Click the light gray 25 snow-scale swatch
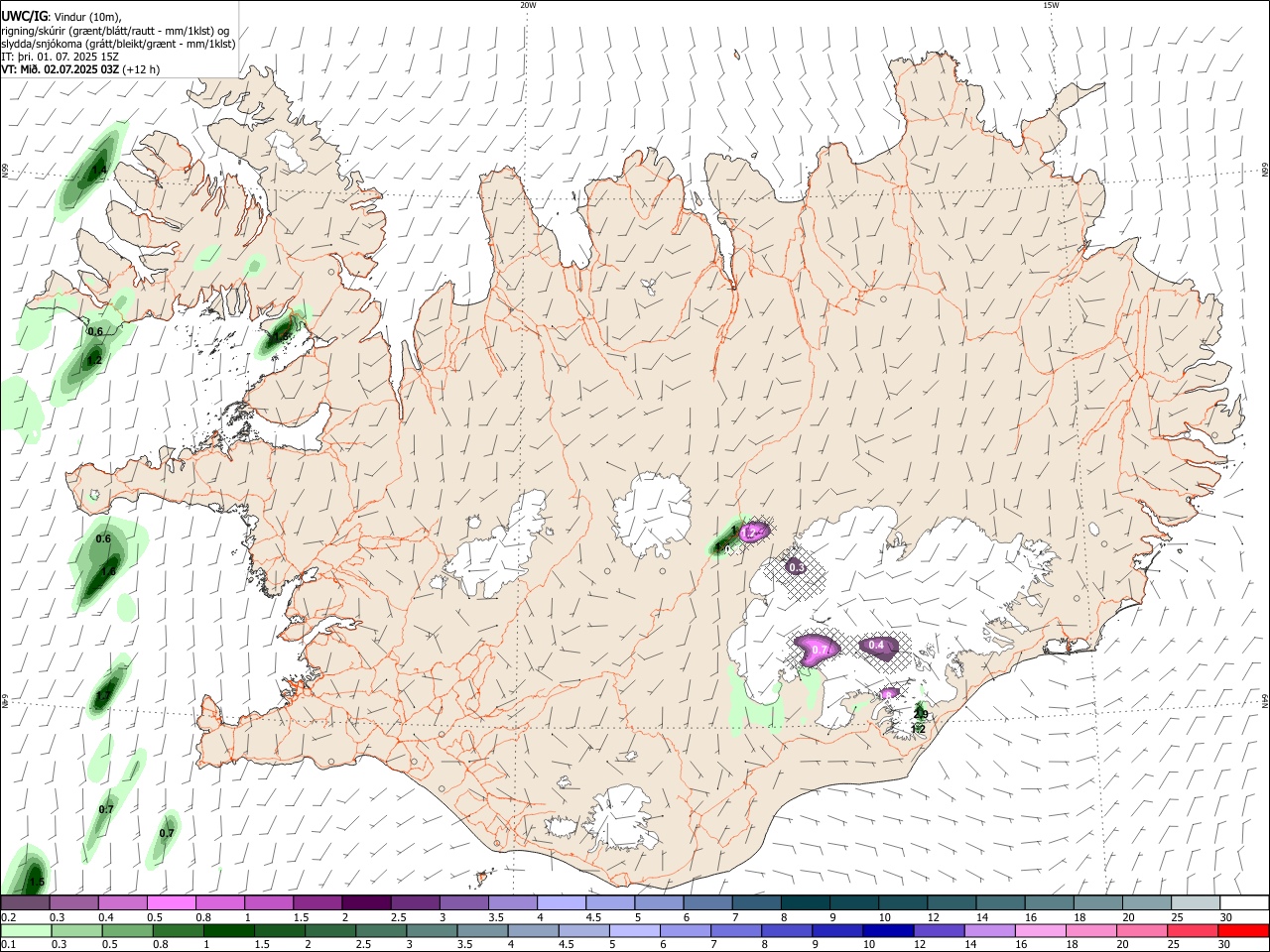 tap(1195, 903)
